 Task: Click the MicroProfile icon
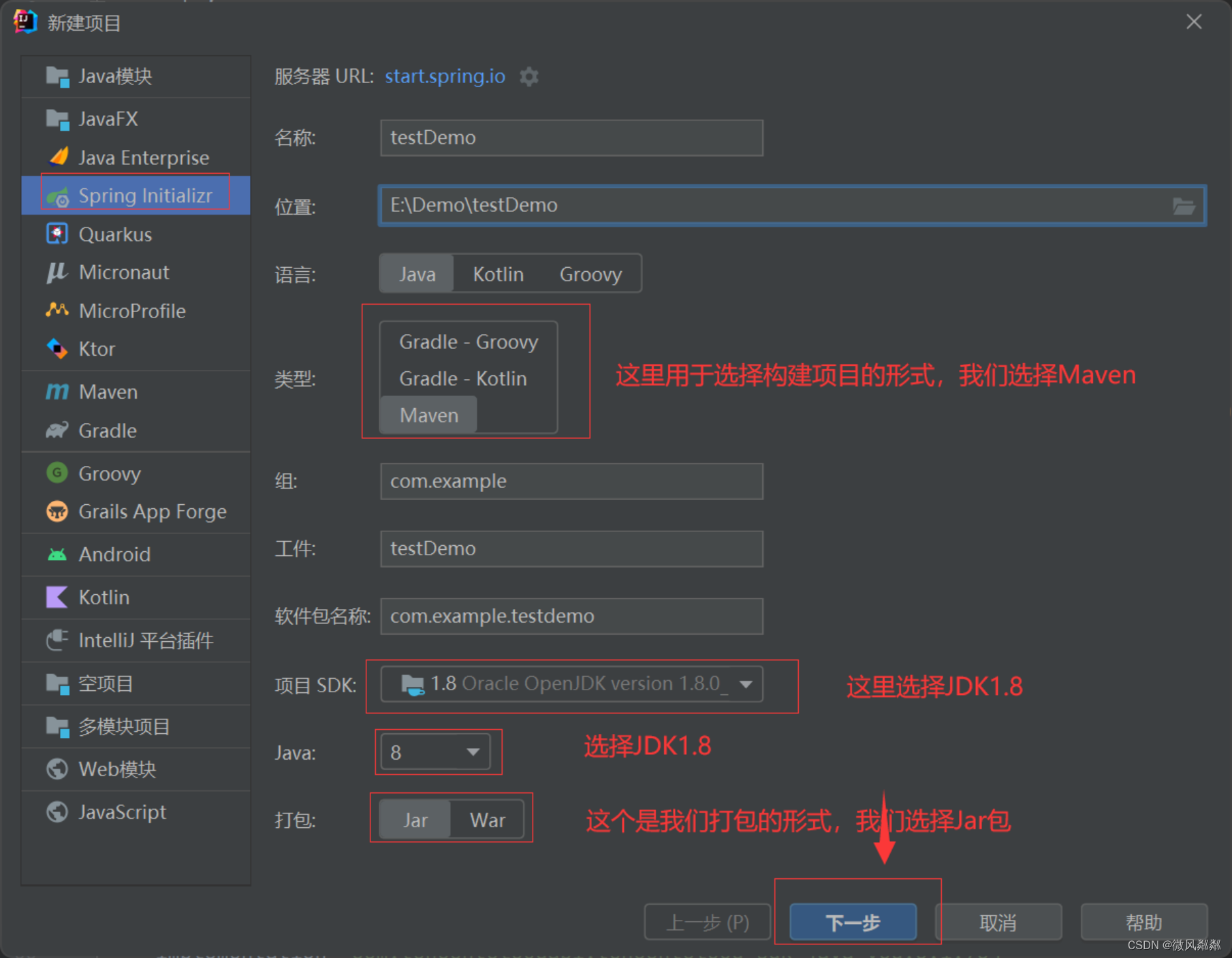click(x=57, y=311)
